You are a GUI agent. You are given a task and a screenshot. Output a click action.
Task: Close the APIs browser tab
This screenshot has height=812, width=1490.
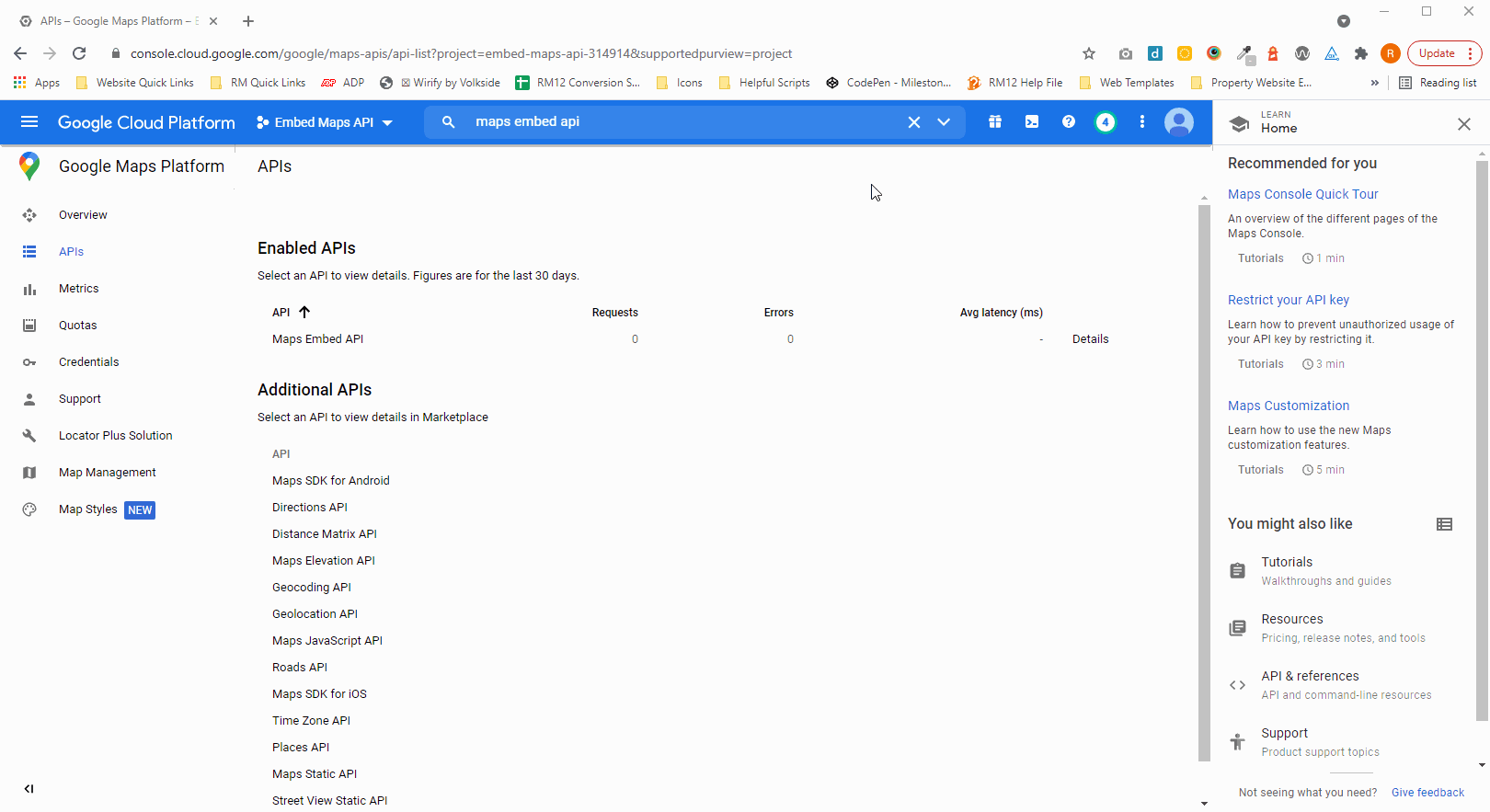coord(213,20)
